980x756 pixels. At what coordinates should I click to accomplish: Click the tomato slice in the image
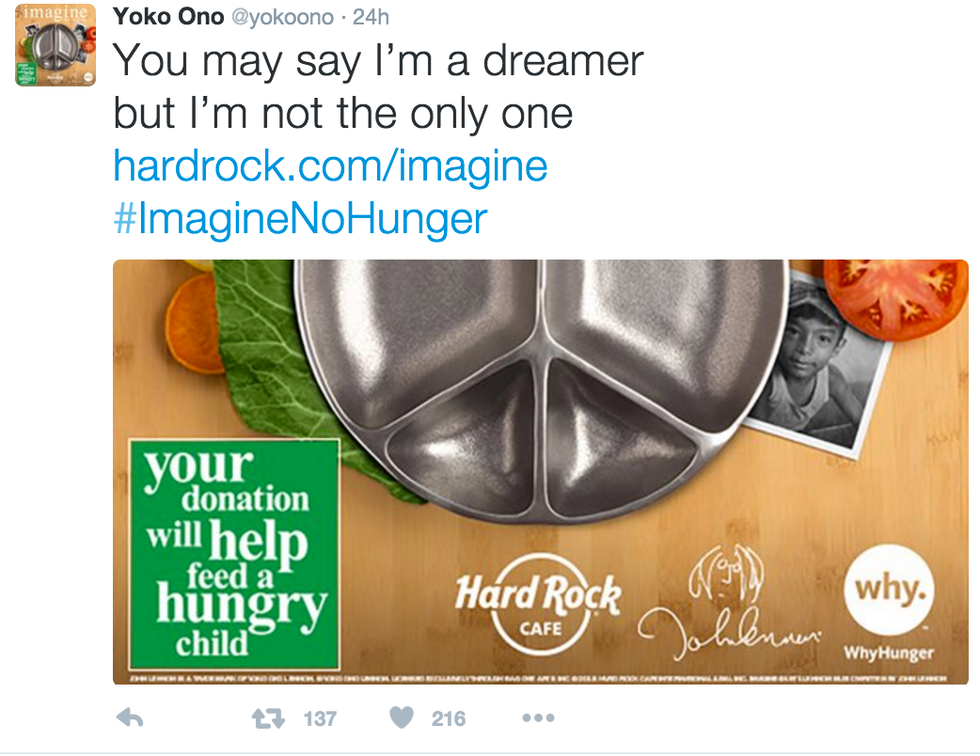coord(896,298)
